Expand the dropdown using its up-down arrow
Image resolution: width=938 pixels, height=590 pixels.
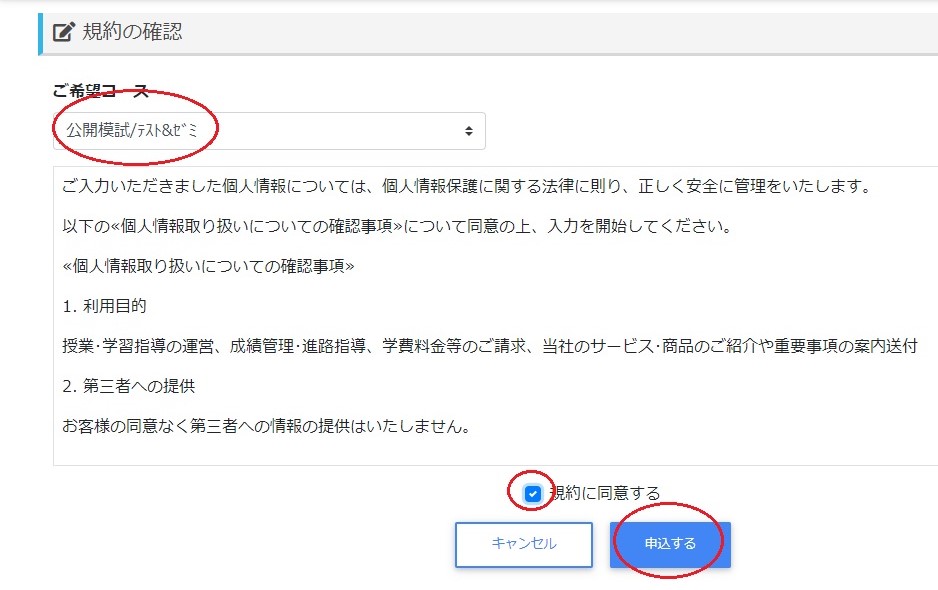click(x=468, y=131)
